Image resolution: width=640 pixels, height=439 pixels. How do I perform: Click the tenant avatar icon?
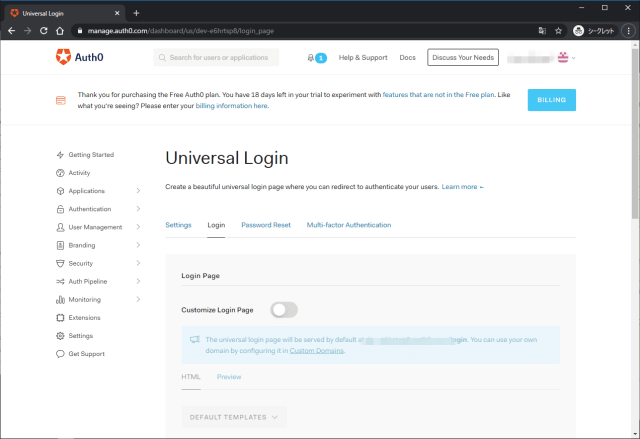pyautogui.click(x=563, y=58)
